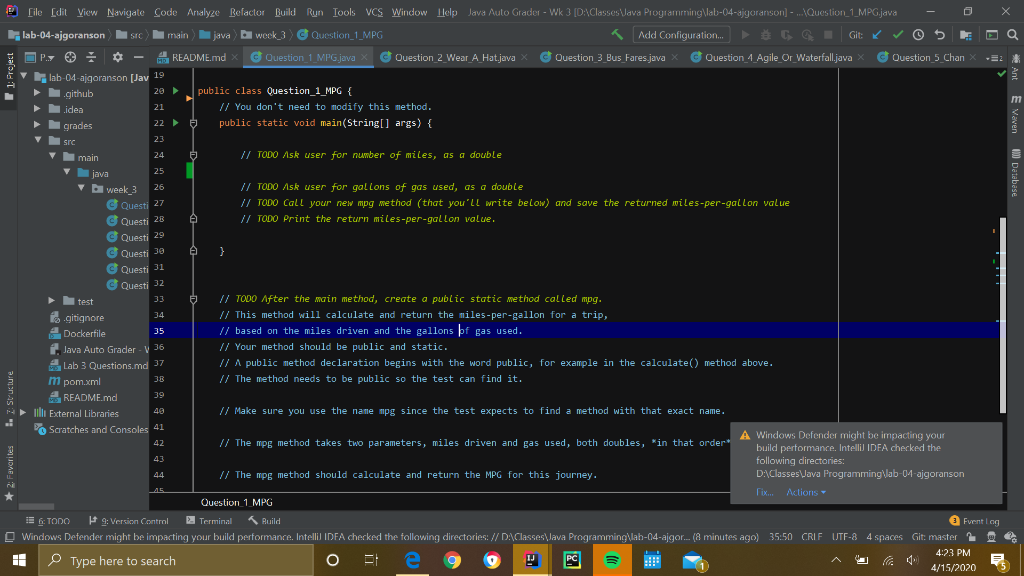This screenshot has height=576, width=1024.
Task: Click the Windows taskbar search box
Action: coord(170,560)
